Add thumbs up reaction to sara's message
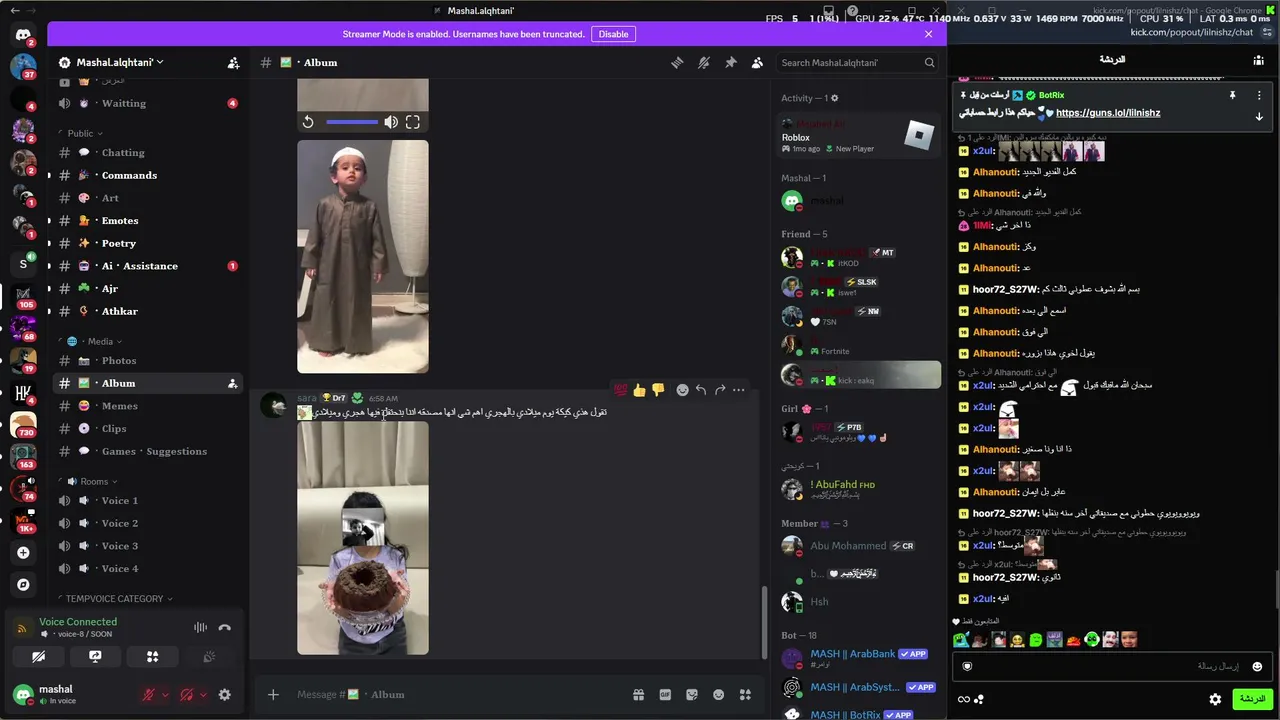Viewport: 1280px width, 720px height. coord(640,390)
